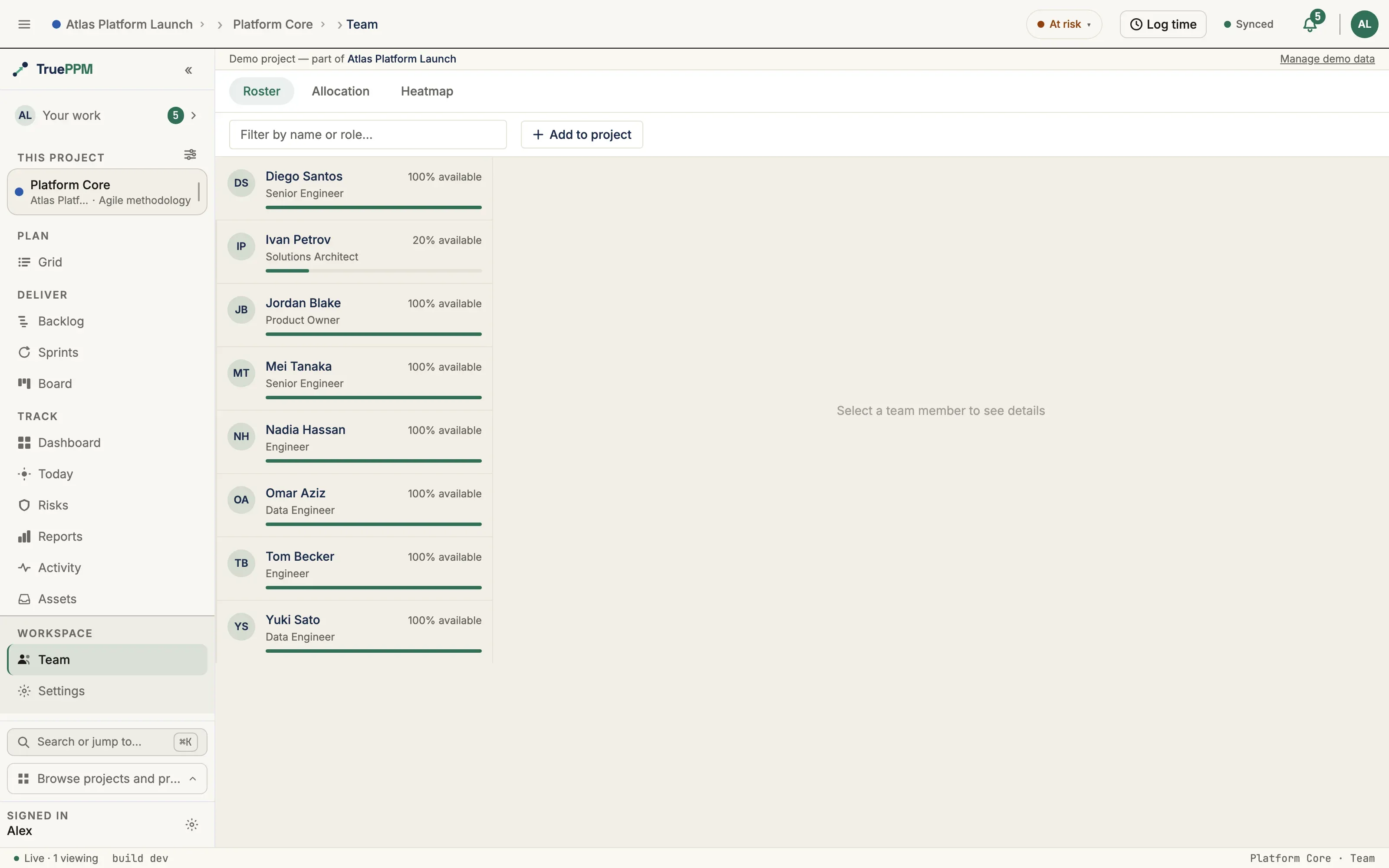1389x868 pixels.
Task: Open project view options sliders icon
Action: point(190,155)
